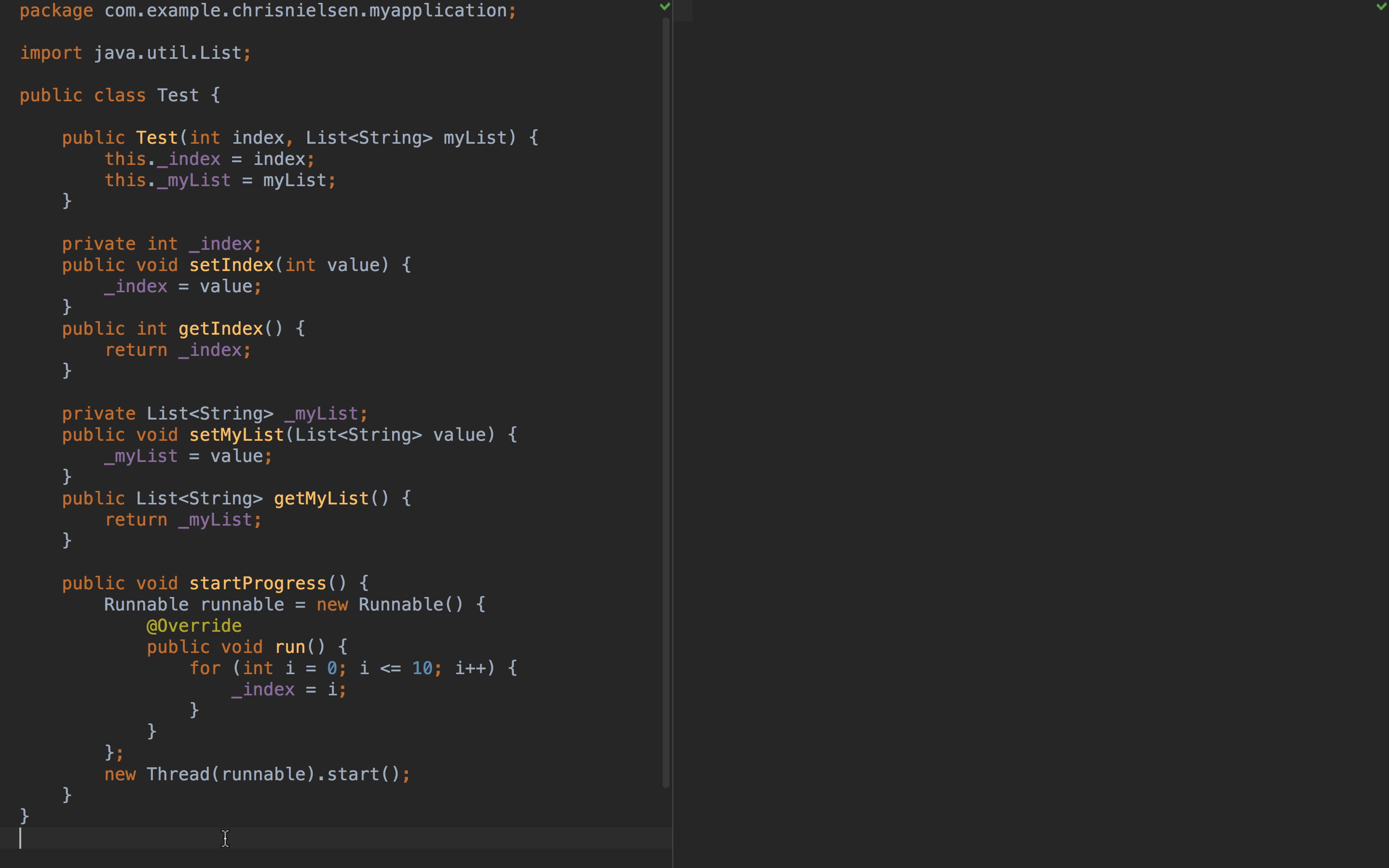1389x868 pixels.
Task: Click the final closing brace of class Test
Action: click(24, 816)
